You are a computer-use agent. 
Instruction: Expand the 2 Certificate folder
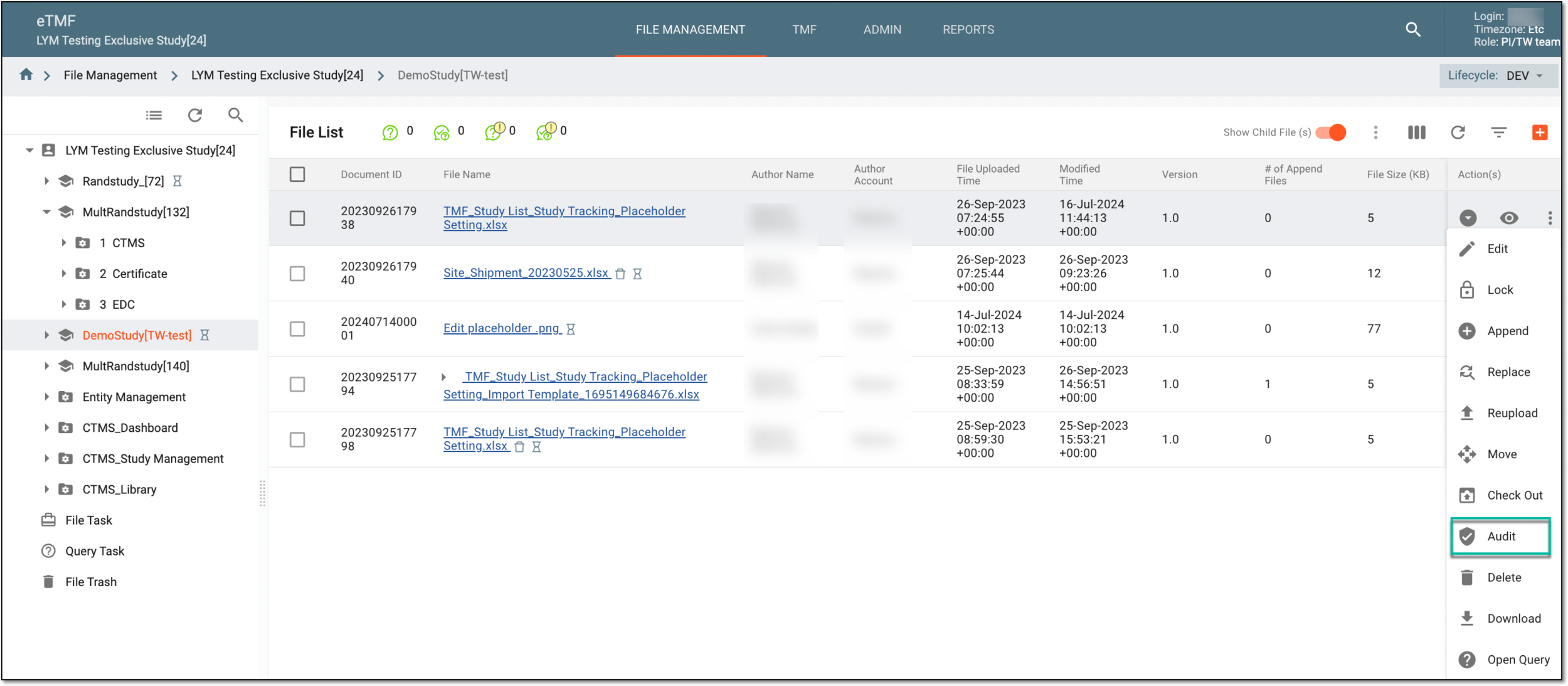(63, 274)
